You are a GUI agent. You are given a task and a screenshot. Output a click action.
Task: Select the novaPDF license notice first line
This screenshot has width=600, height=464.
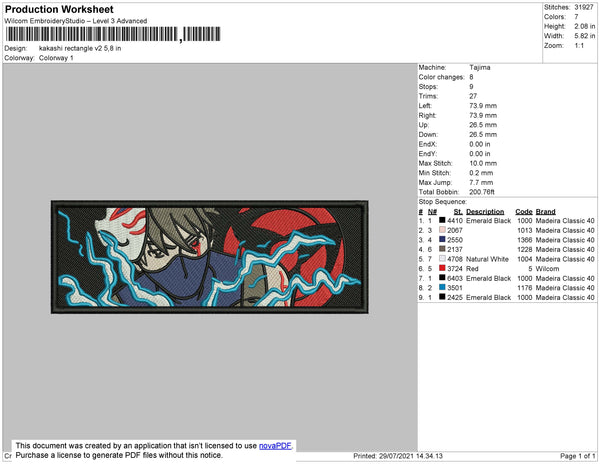(154, 446)
